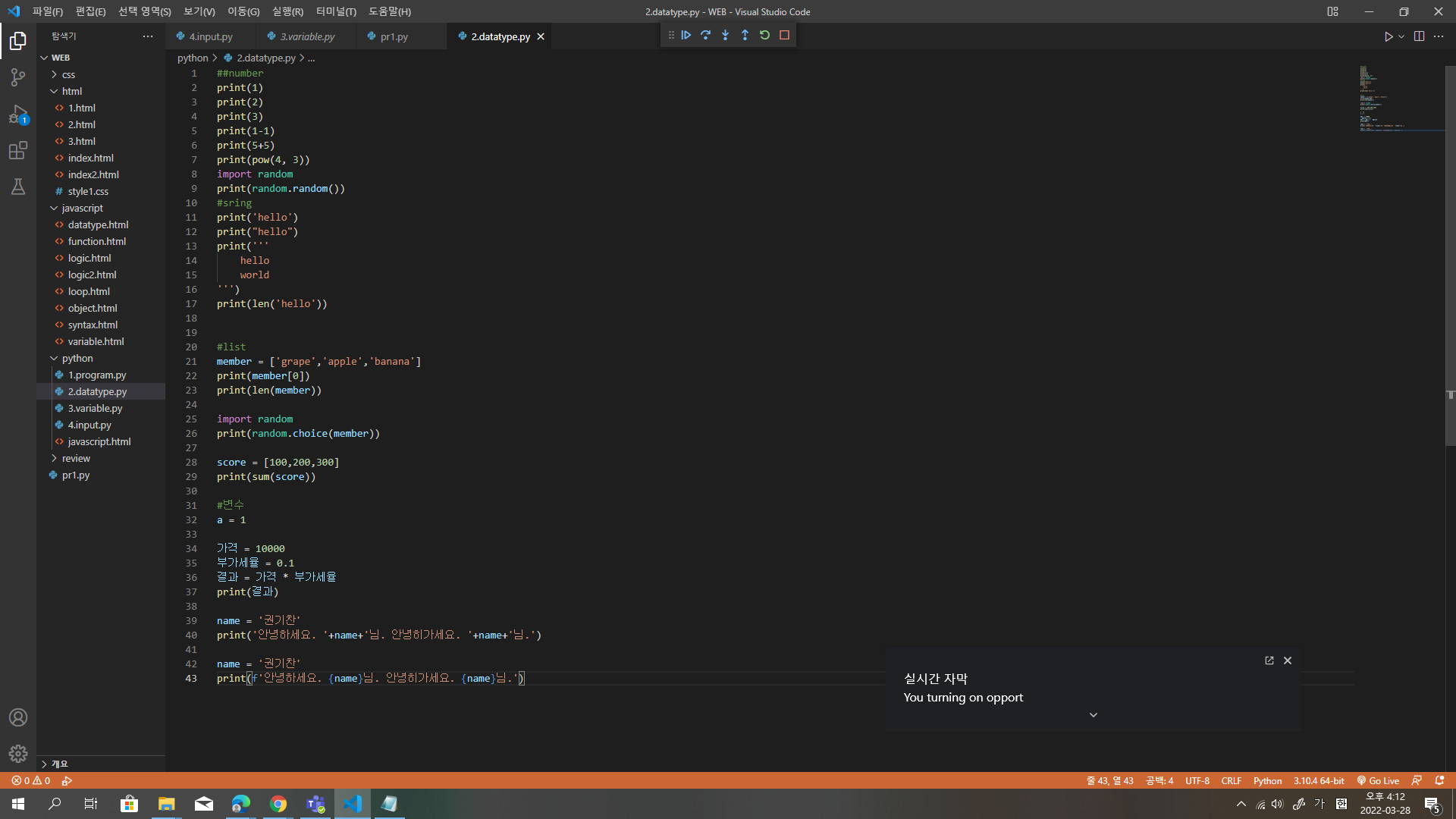This screenshot has height=819, width=1456.
Task: Toggle the layout customization control
Action: (x=1332, y=11)
